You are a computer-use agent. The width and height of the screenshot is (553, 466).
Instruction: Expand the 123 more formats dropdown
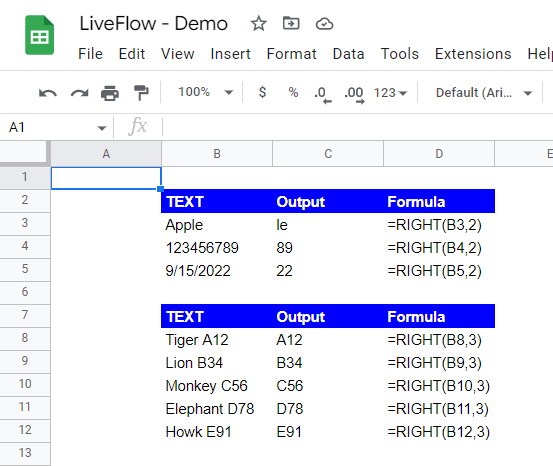(390, 93)
